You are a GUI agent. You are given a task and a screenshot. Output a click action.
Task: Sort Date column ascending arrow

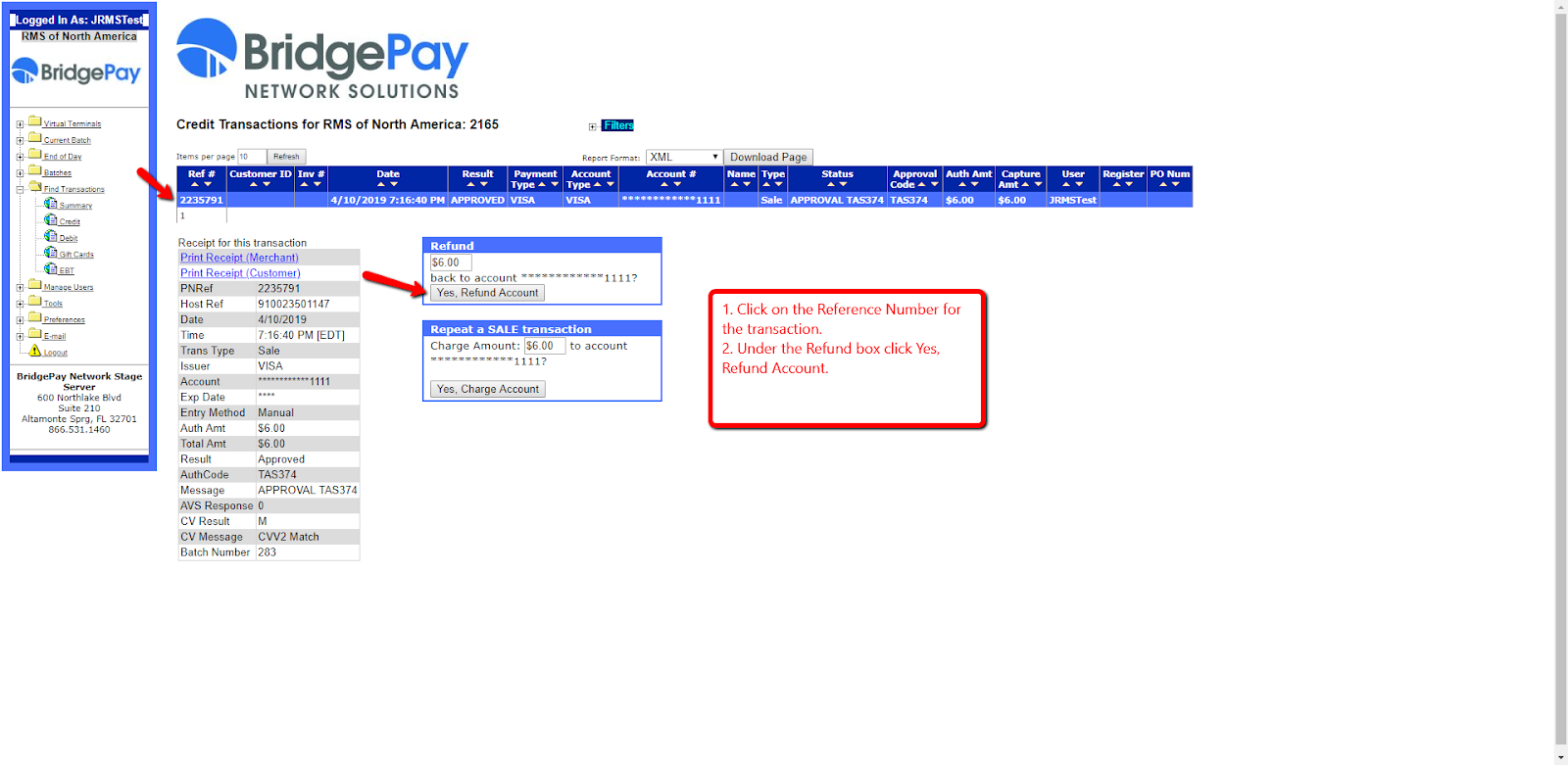coord(381,184)
